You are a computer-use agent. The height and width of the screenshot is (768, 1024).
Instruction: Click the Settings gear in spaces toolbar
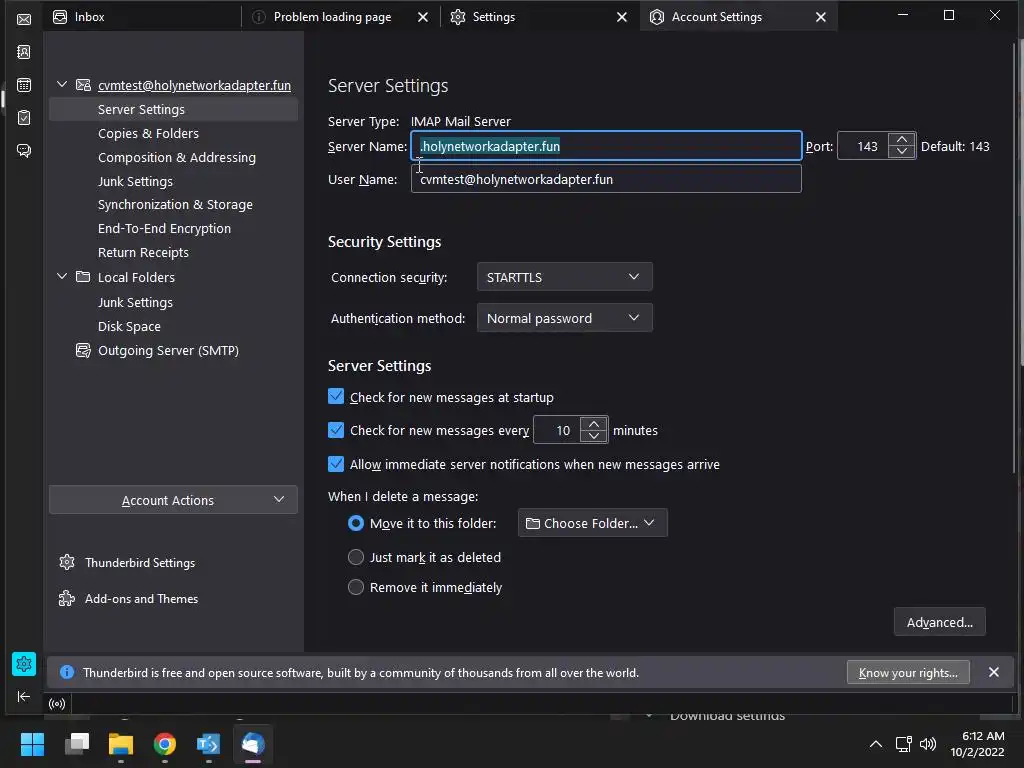coord(24,664)
